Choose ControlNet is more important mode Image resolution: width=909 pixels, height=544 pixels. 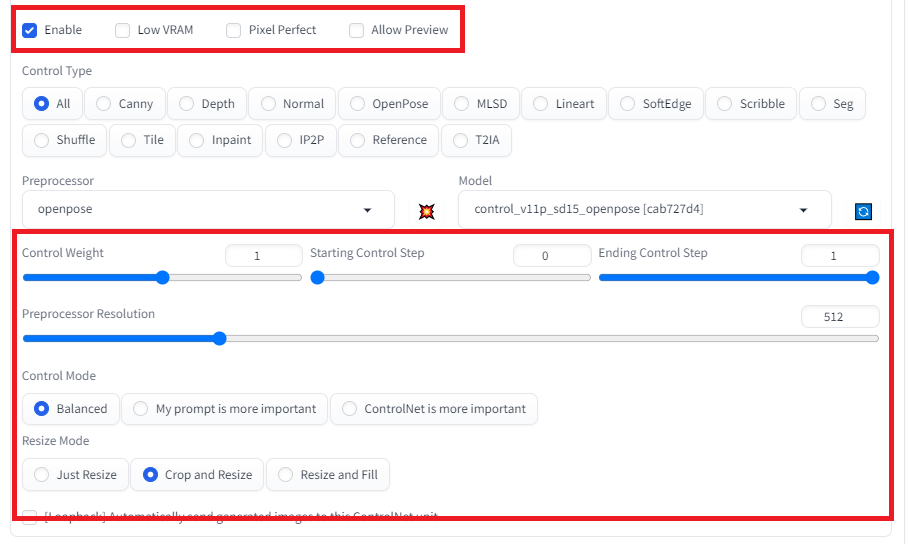(x=433, y=408)
